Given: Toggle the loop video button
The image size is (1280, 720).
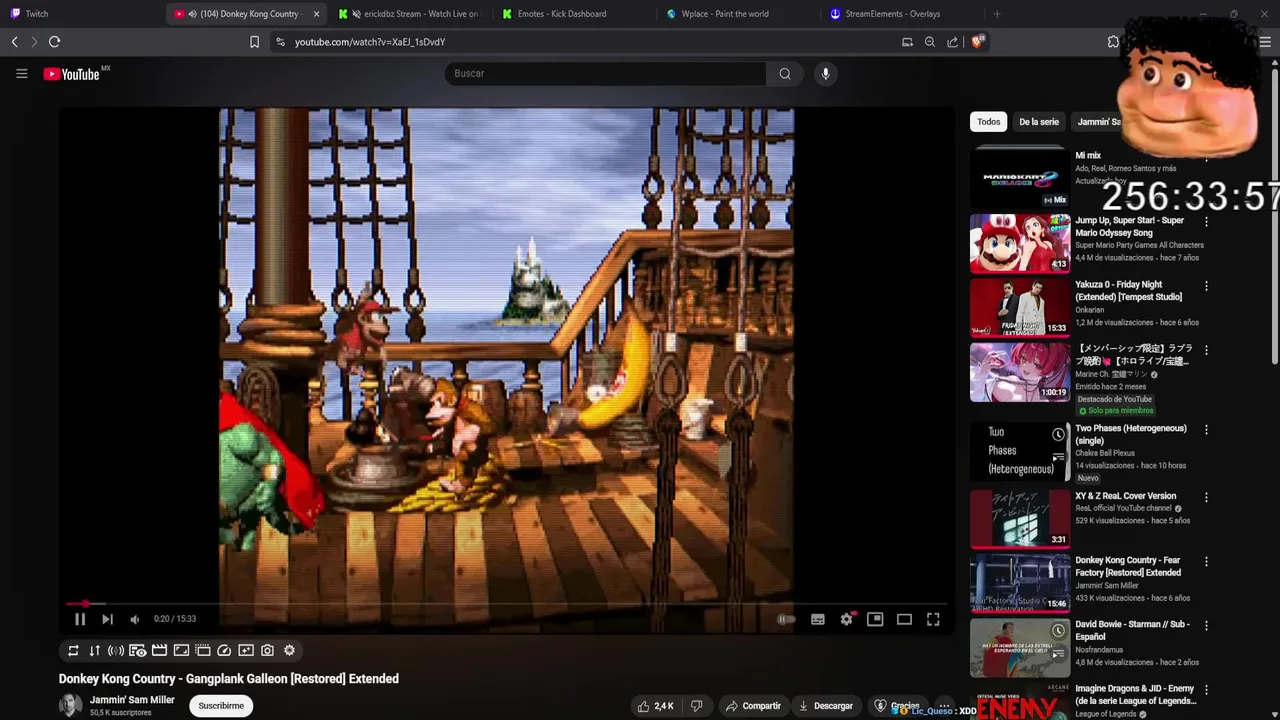Looking at the screenshot, I should pos(73,650).
